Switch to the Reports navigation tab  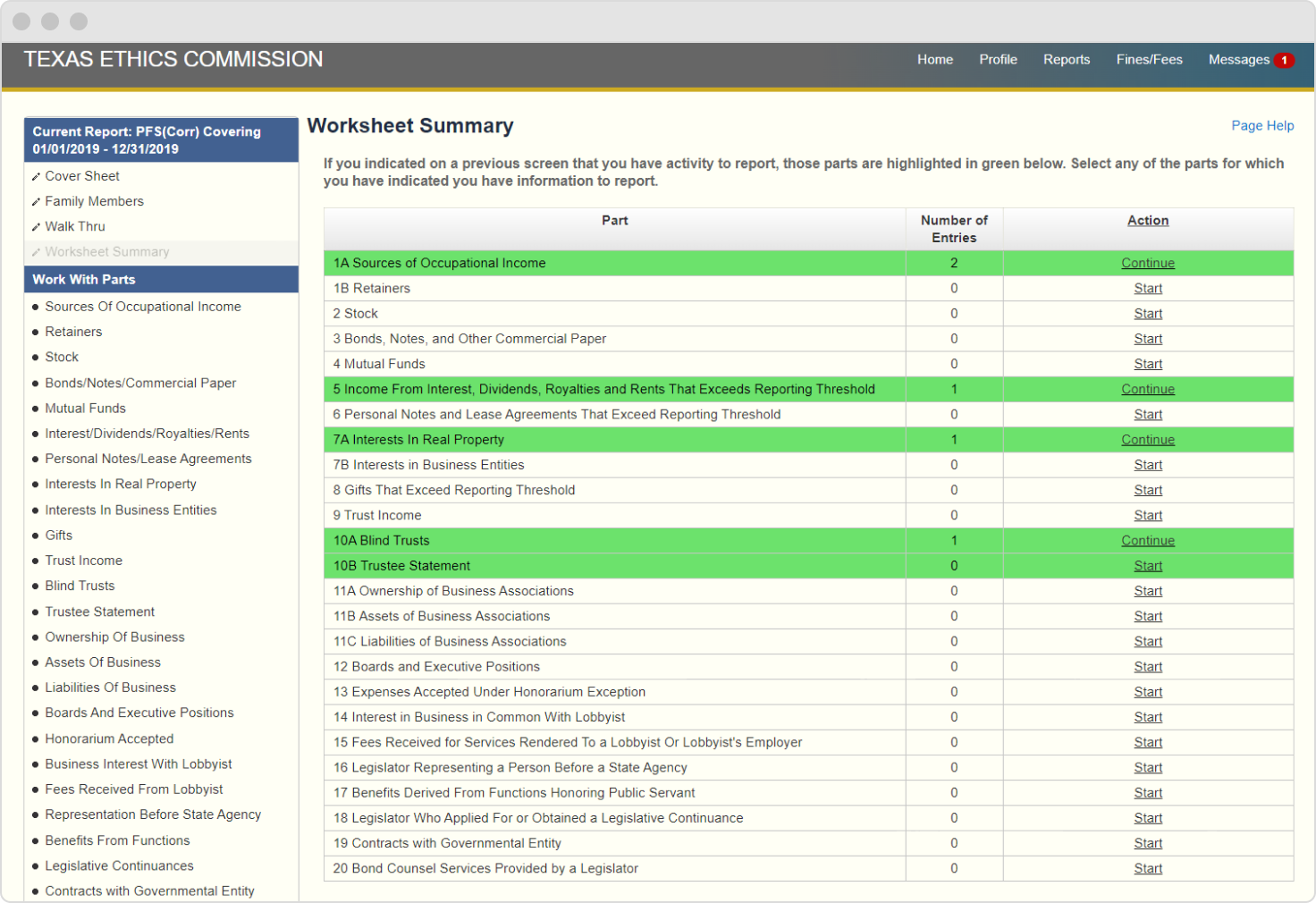click(1067, 59)
